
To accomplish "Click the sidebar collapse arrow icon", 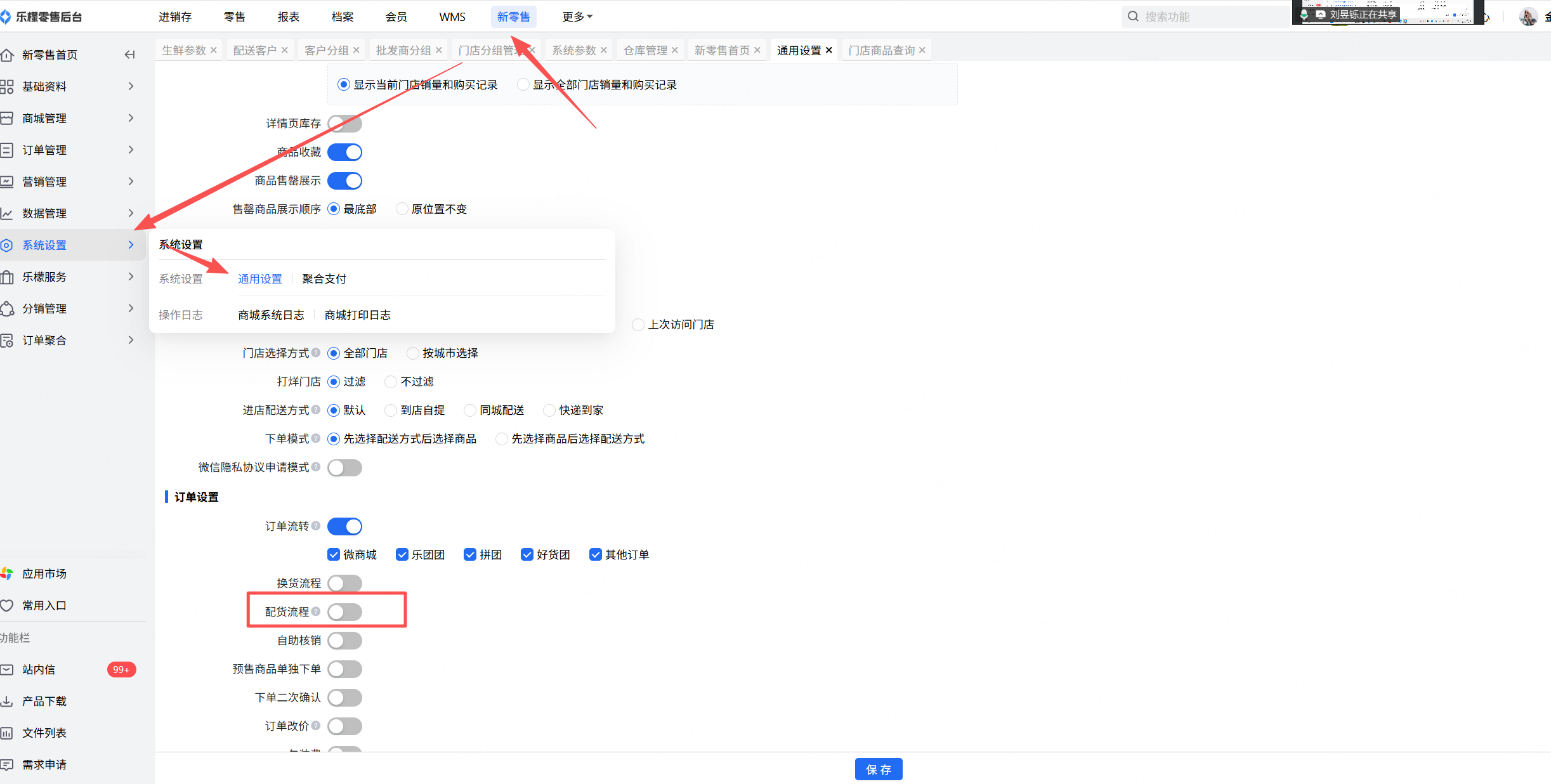I will point(130,55).
